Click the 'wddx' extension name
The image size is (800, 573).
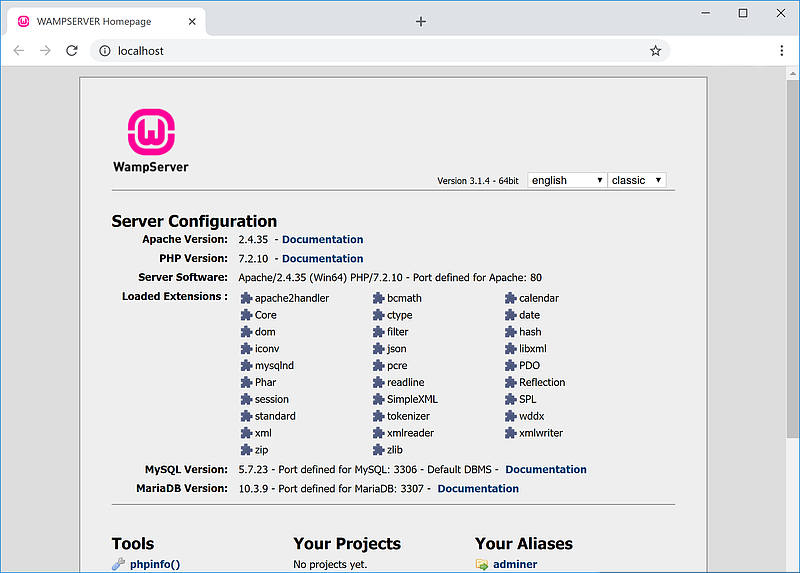point(532,416)
